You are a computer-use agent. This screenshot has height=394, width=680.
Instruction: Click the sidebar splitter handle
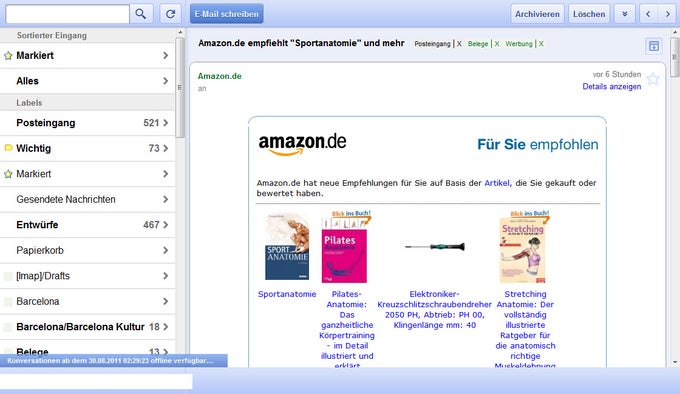[x=180, y=87]
